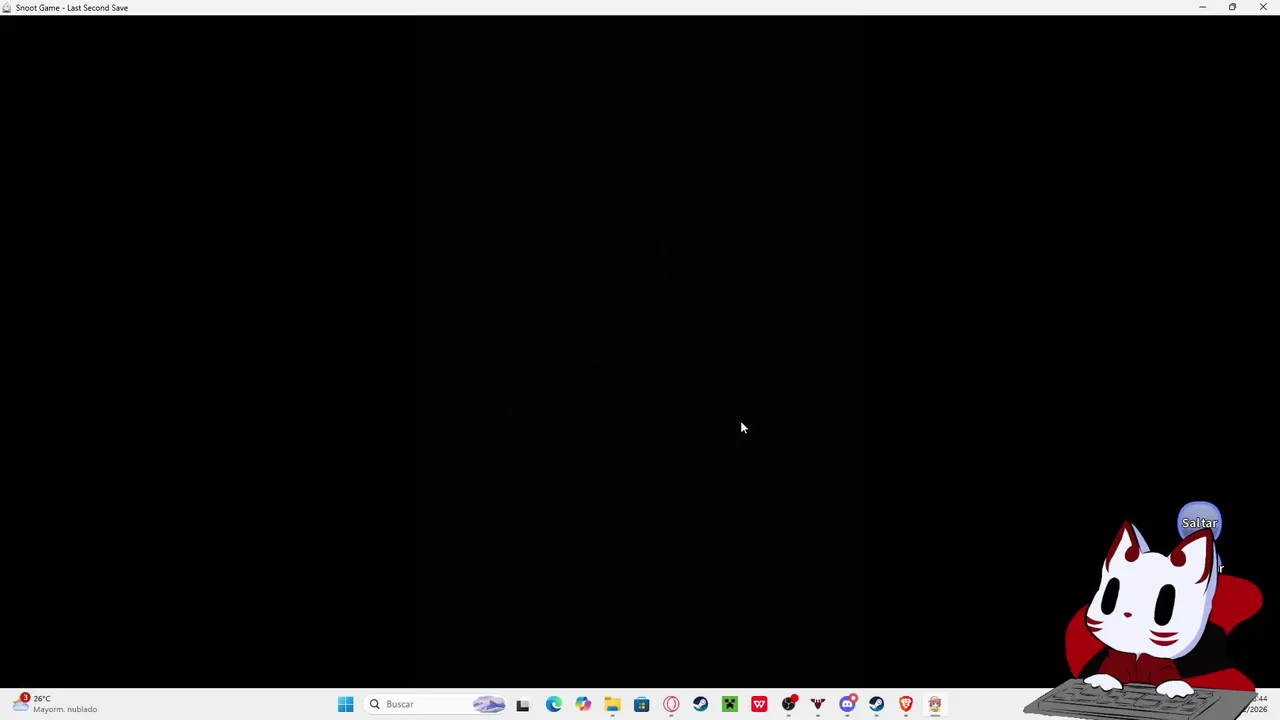Open Brave browser from taskbar
The width and height of the screenshot is (1280, 720).
click(x=906, y=704)
